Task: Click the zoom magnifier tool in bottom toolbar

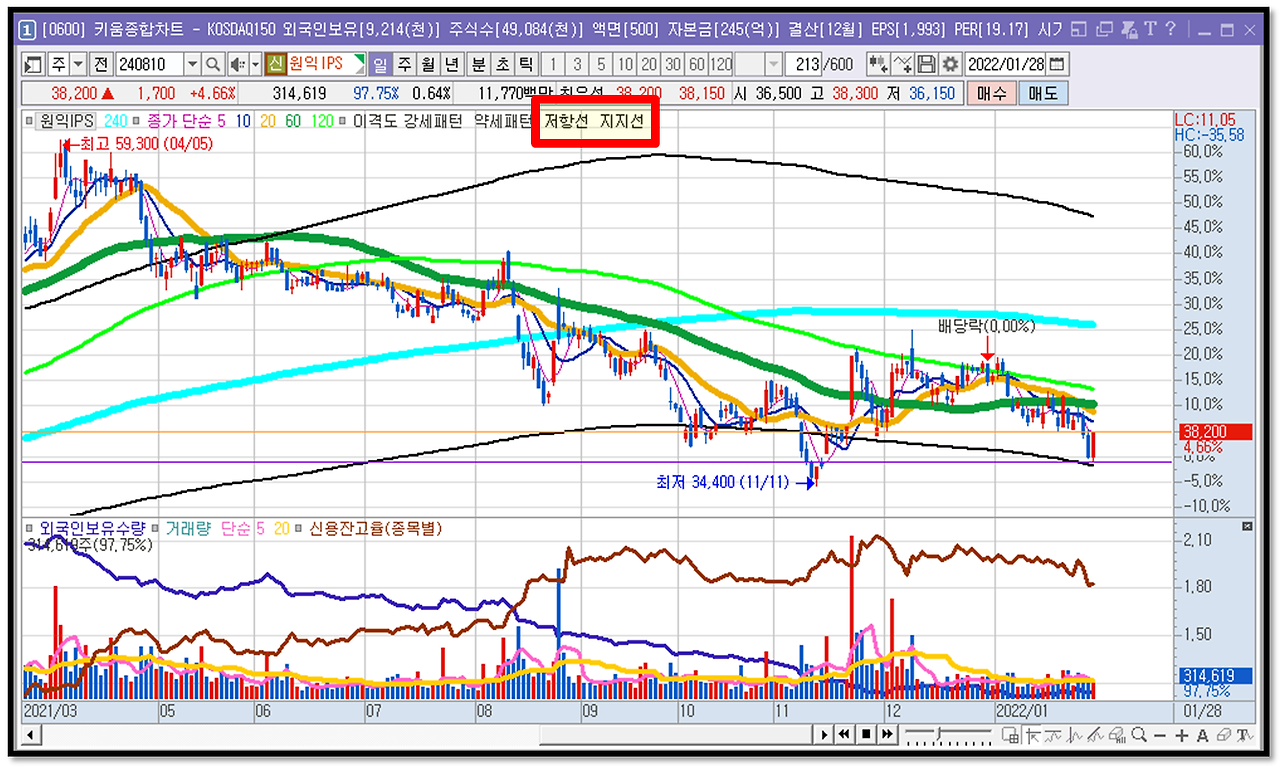Action: click(1139, 735)
